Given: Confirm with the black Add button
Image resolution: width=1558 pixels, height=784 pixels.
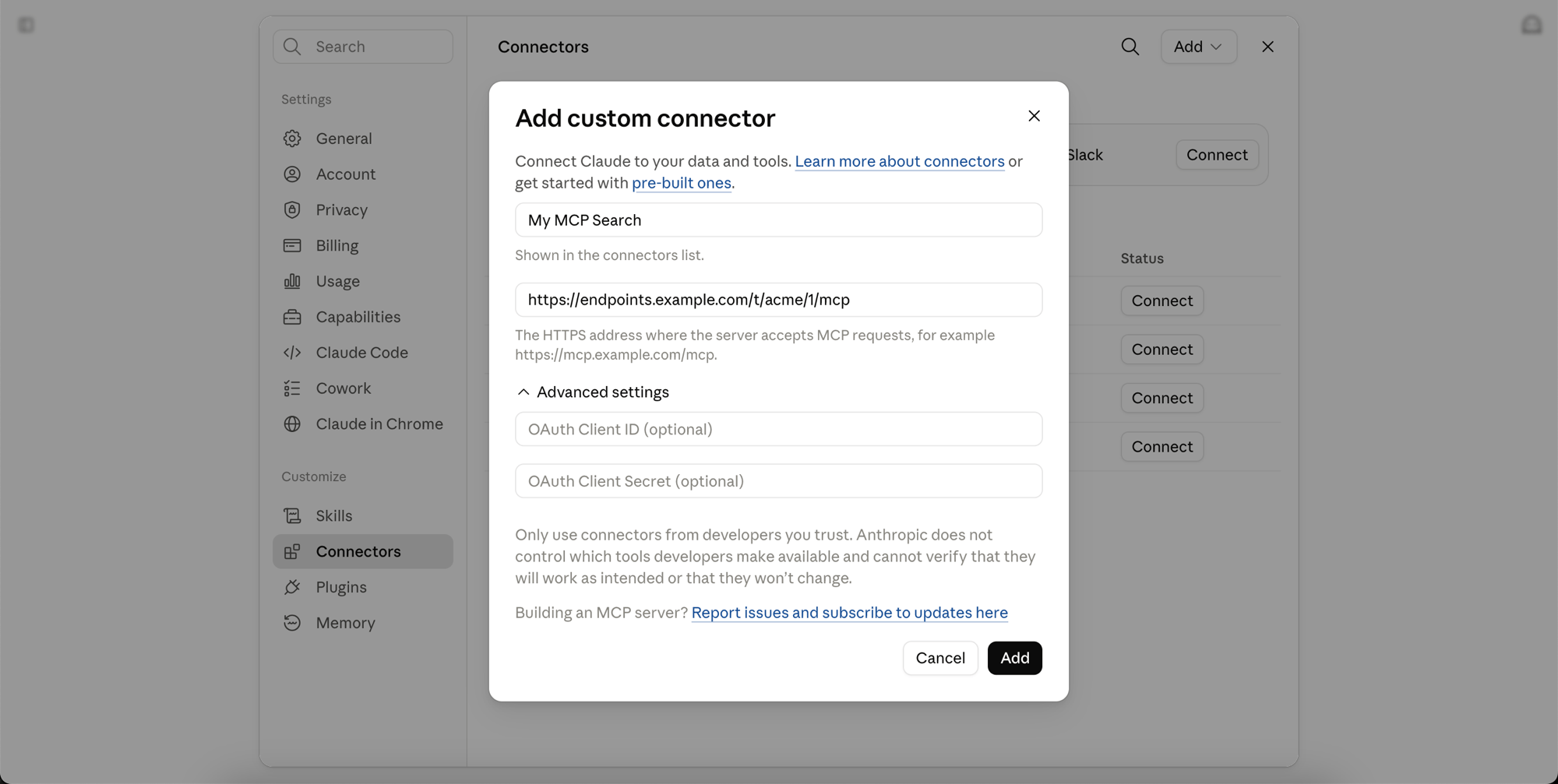Looking at the screenshot, I should click(x=1014, y=658).
